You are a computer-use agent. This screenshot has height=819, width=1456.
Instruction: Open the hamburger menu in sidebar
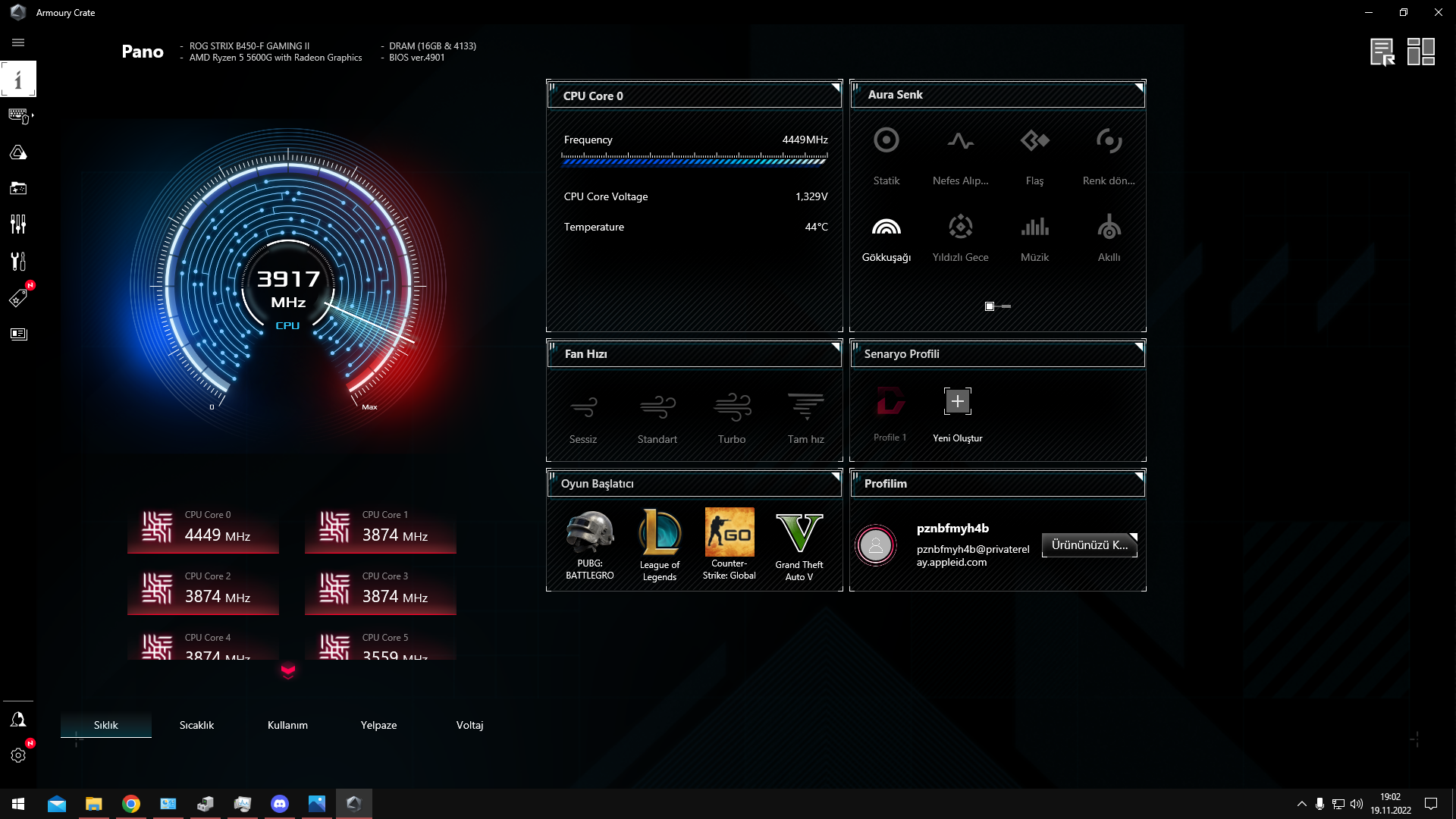18,42
